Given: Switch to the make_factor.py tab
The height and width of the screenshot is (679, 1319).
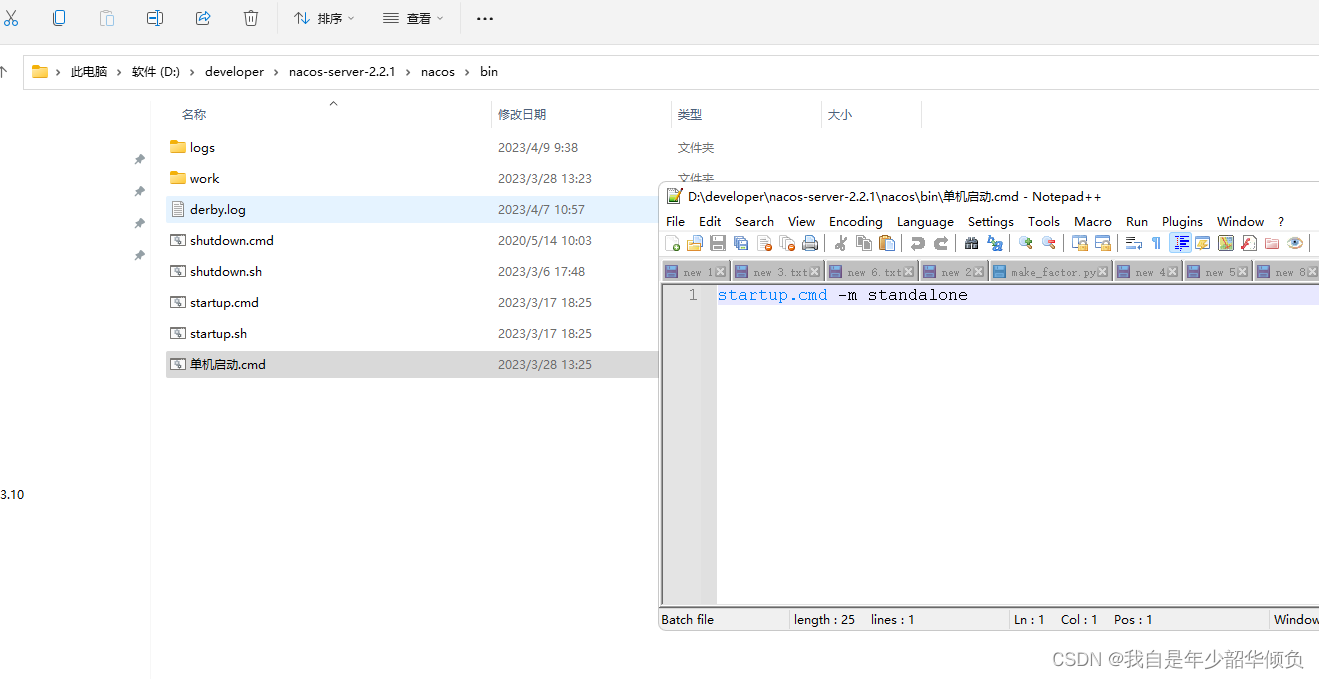Looking at the screenshot, I should (x=1051, y=272).
